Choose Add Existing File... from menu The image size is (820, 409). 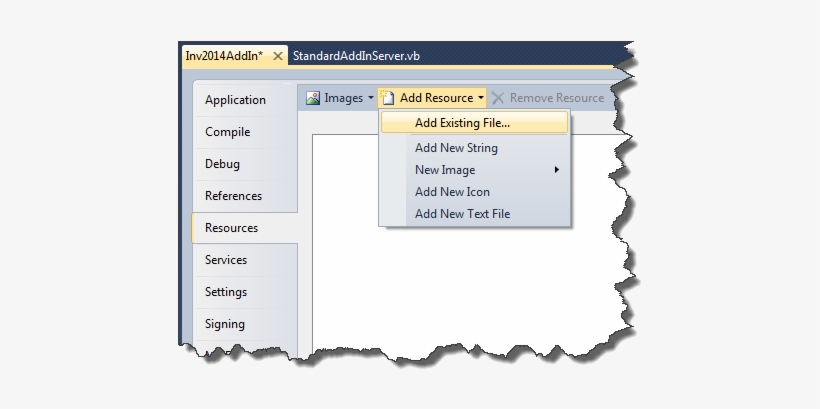point(462,123)
